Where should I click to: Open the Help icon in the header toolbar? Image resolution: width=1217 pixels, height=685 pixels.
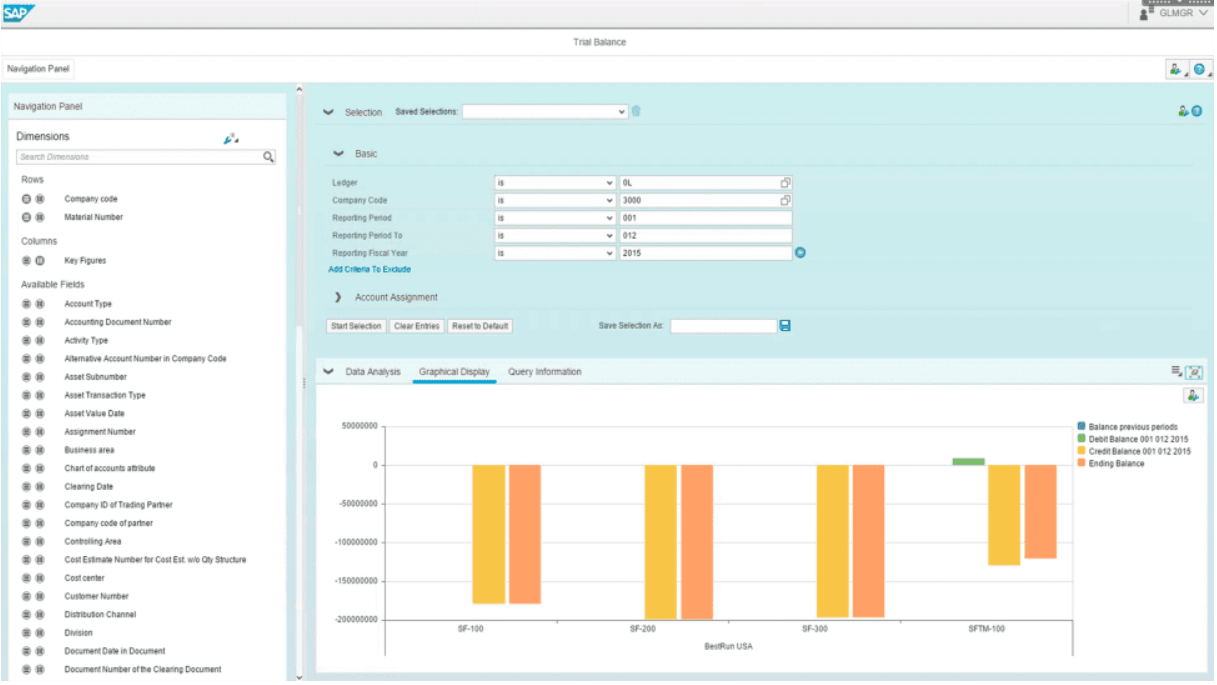1199,68
